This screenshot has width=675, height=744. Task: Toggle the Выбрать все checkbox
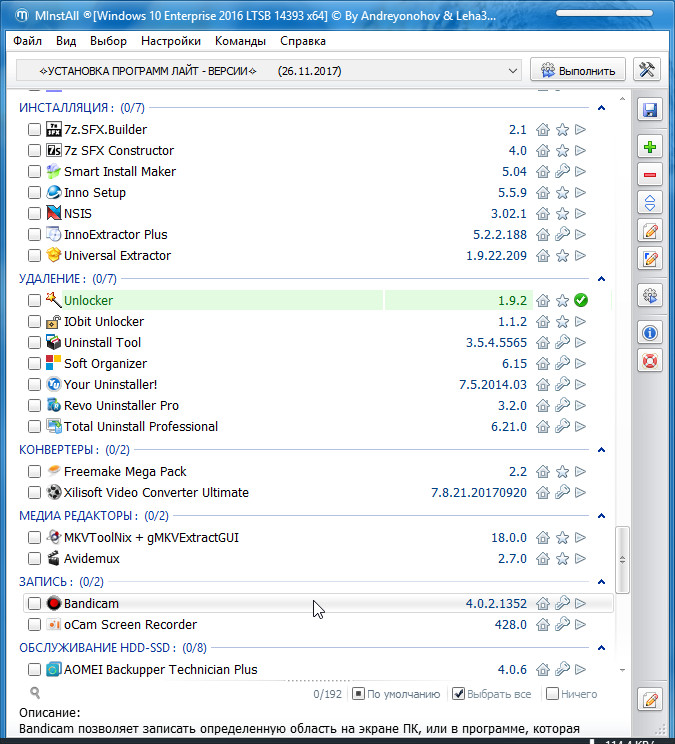[x=459, y=694]
